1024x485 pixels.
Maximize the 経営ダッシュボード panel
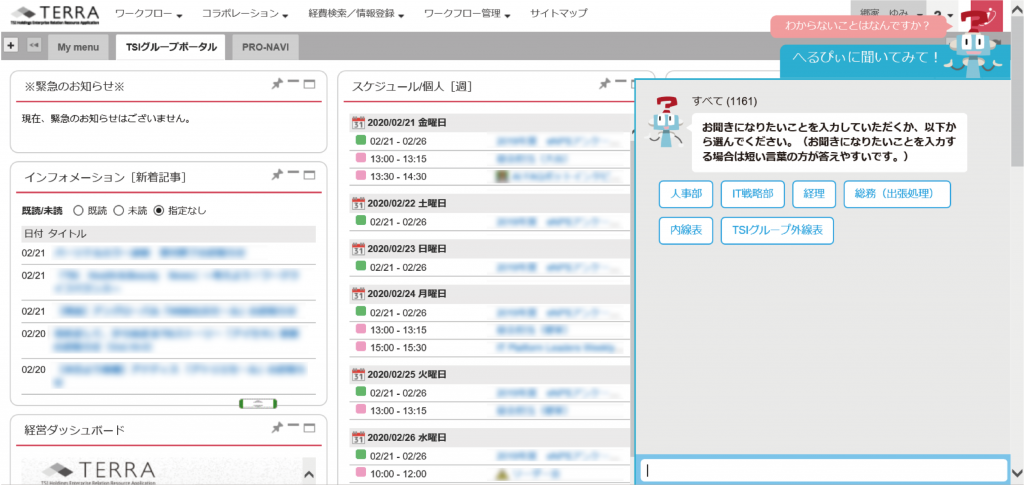(310, 428)
